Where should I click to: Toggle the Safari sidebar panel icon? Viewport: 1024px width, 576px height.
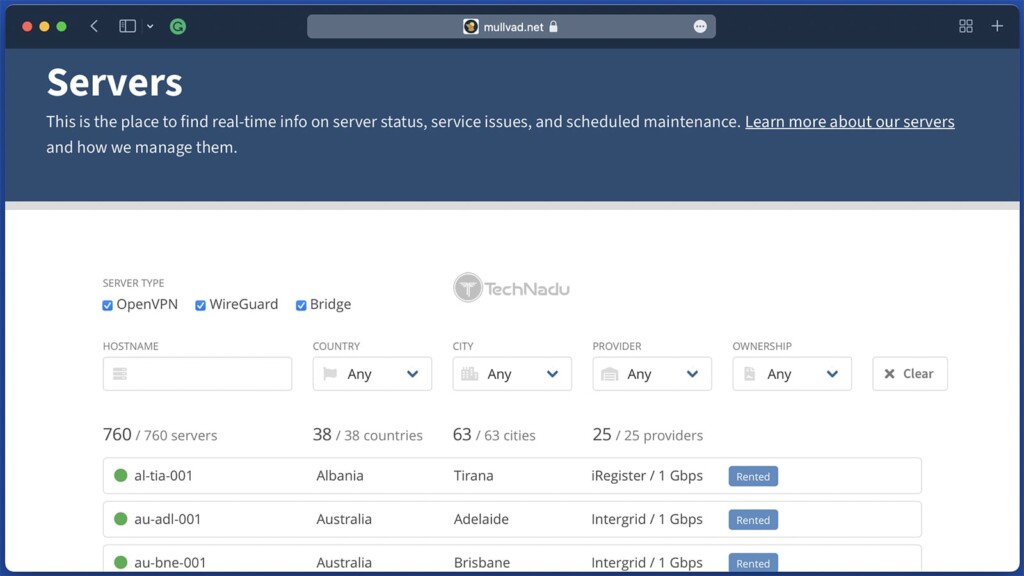click(127, 26)
